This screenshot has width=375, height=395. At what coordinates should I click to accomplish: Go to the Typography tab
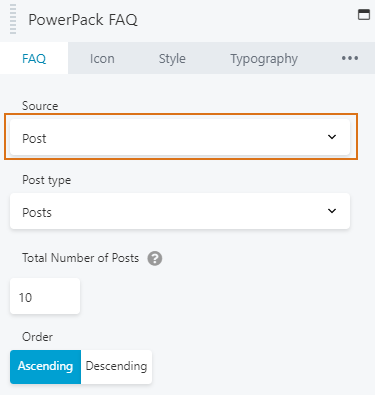pos(264,59)
